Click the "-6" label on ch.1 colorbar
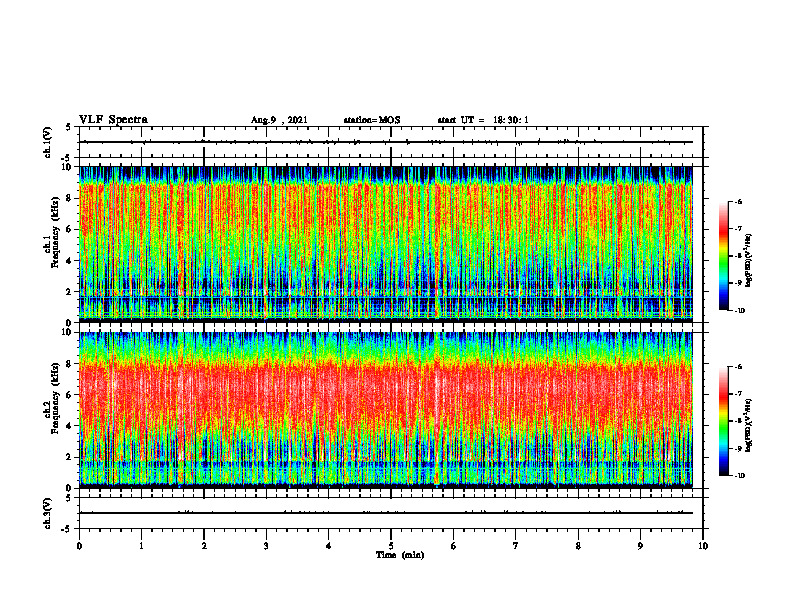Screen dimensions: 792x612 tap(739, 202)
